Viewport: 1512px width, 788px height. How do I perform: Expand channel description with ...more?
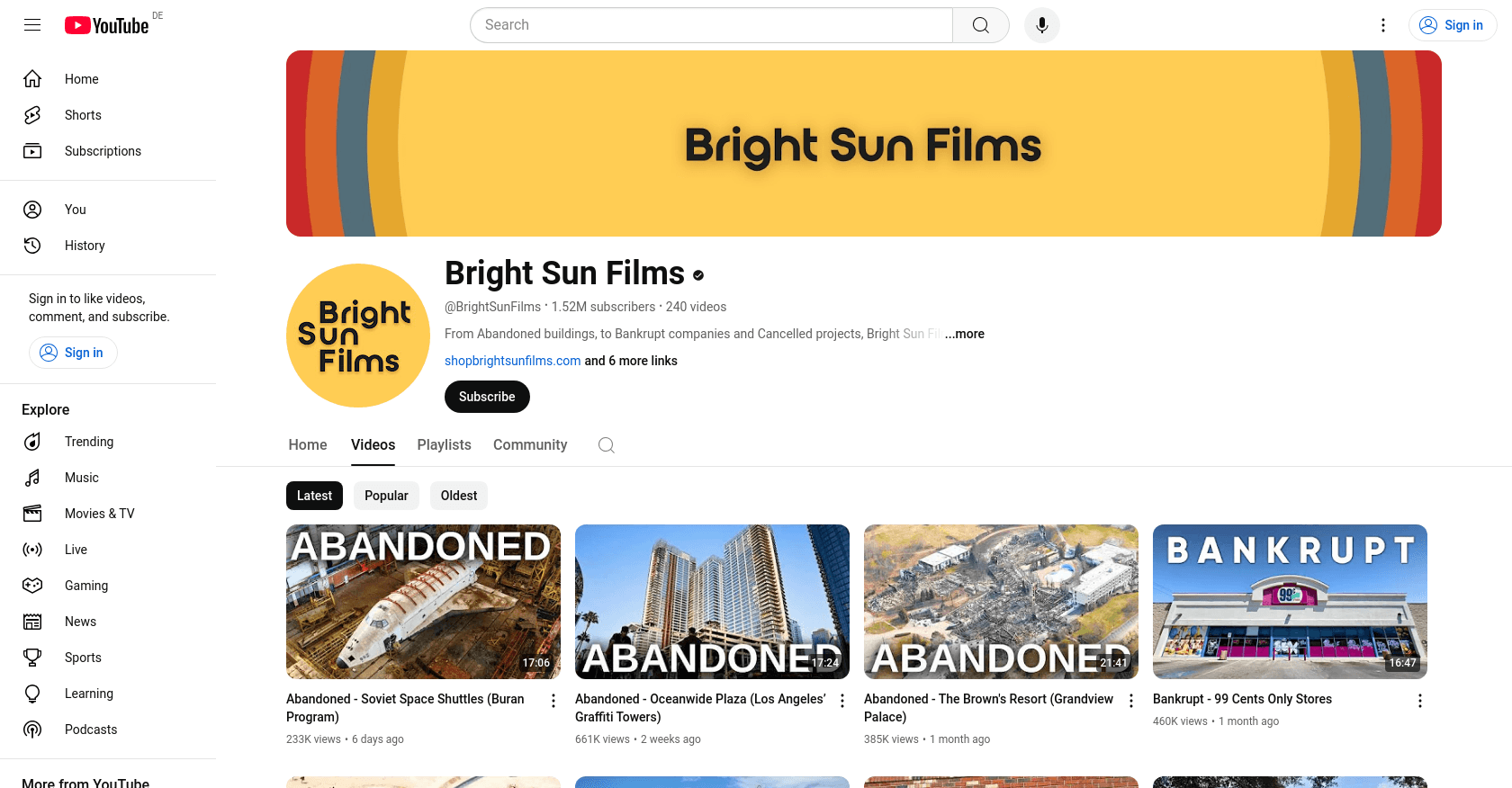[964, 334]
